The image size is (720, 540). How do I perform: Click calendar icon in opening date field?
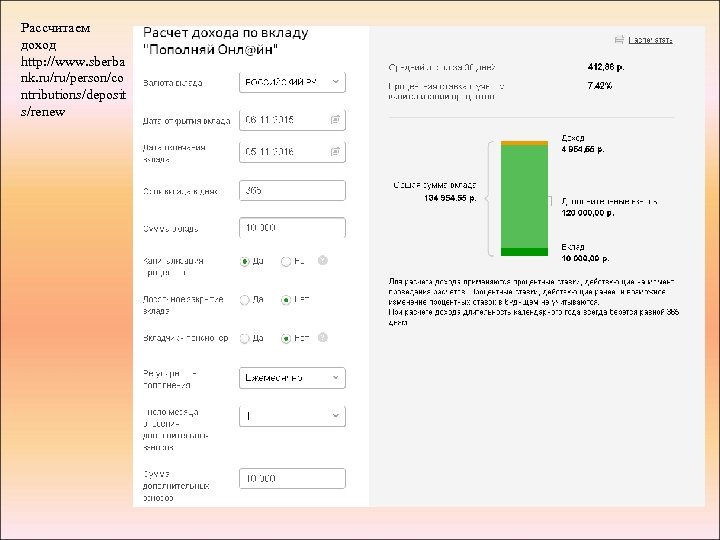pos(335,119)
